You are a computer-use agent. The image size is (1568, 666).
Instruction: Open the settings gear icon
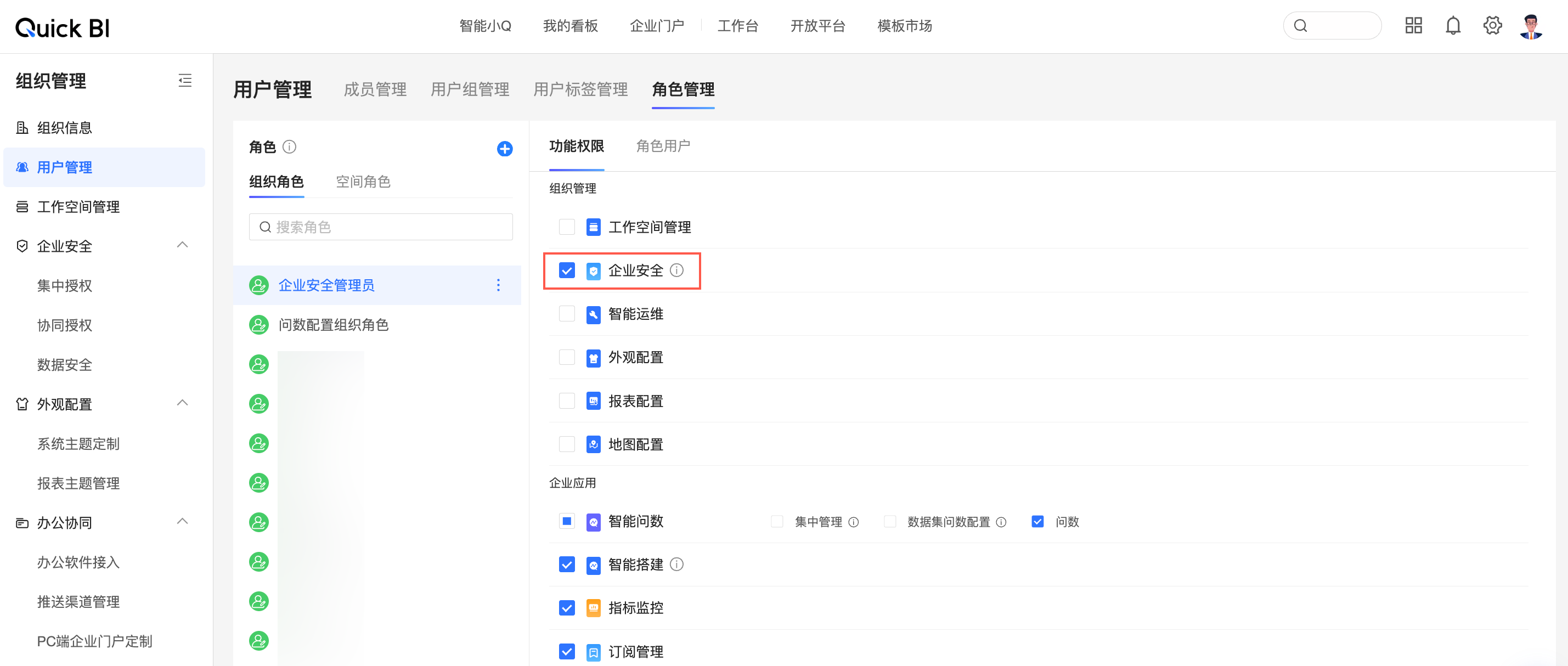click(x=1492, y=26)
